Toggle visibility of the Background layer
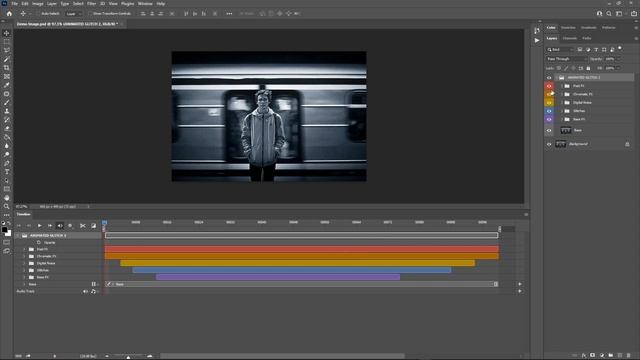 pos(549,144)
